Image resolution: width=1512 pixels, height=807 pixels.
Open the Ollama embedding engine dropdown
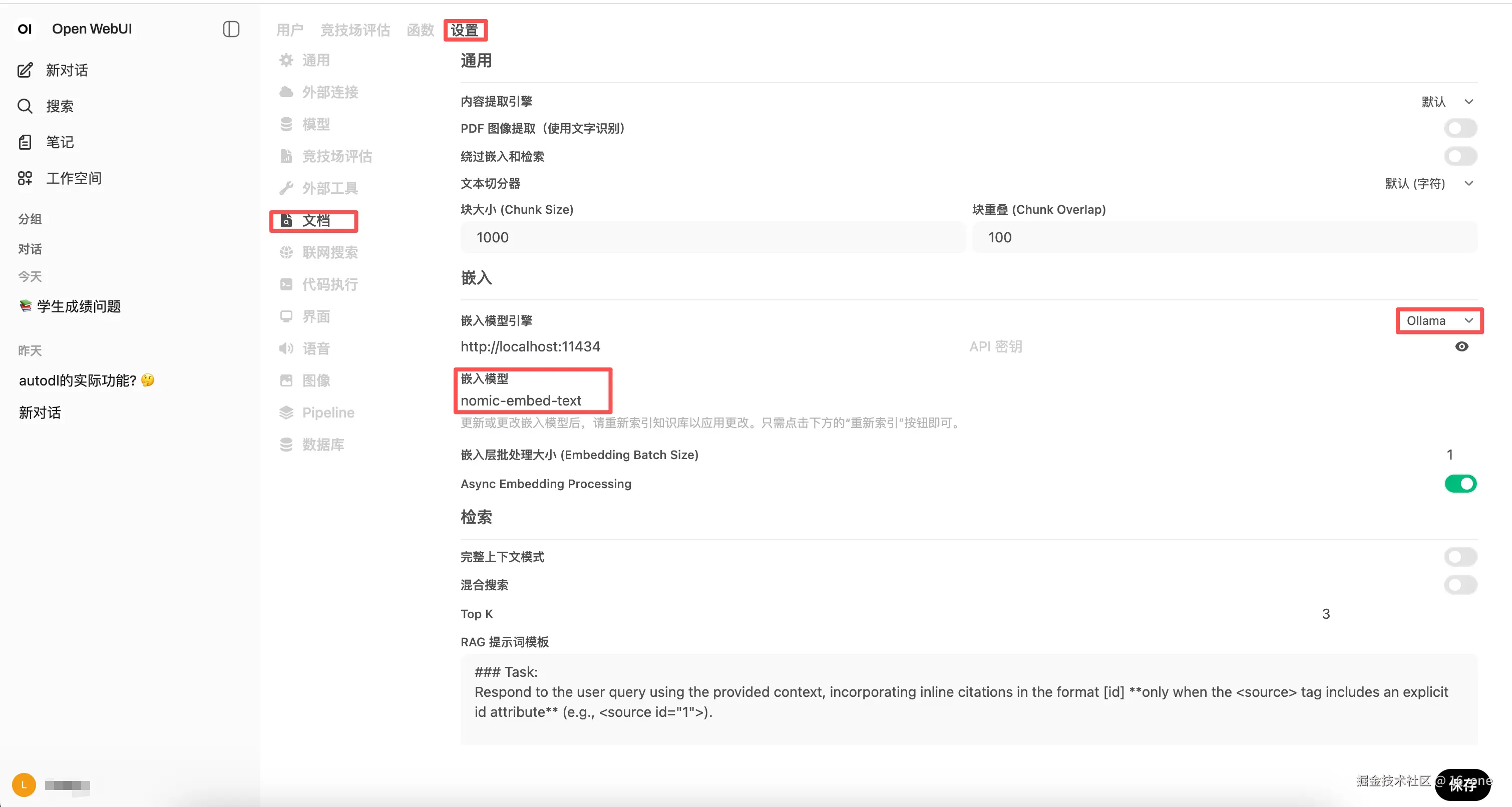pos(1439,320)
